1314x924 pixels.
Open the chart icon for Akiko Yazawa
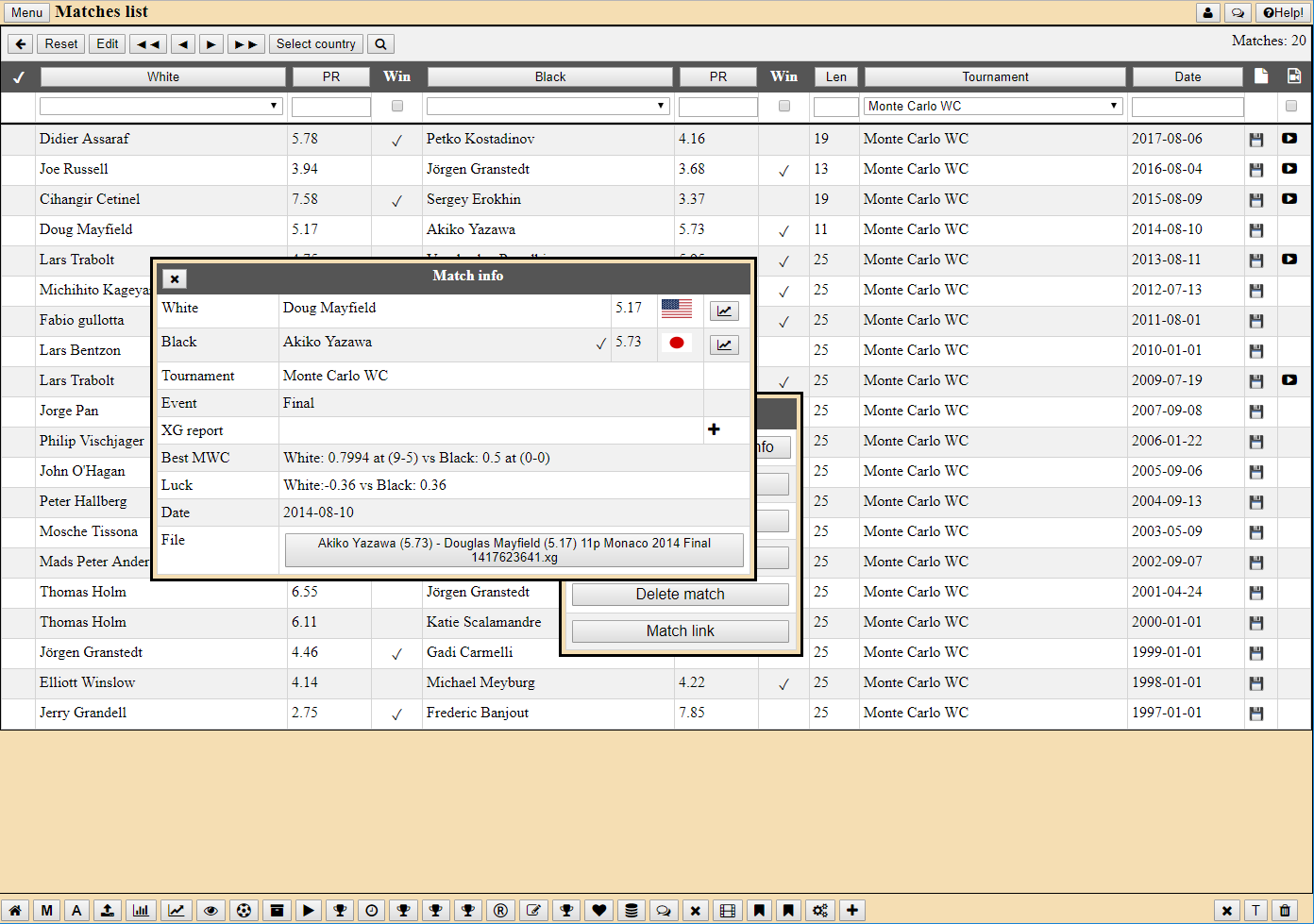pyautogui.click(x=724, y=344)
